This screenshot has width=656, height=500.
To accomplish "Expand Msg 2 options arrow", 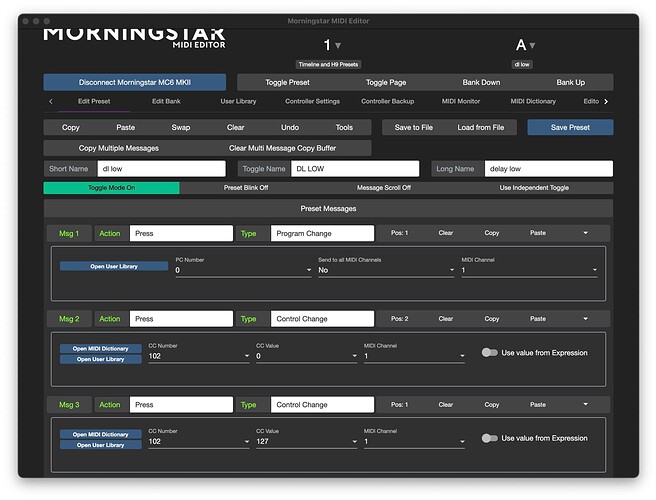I will click(x=585, y=319).
